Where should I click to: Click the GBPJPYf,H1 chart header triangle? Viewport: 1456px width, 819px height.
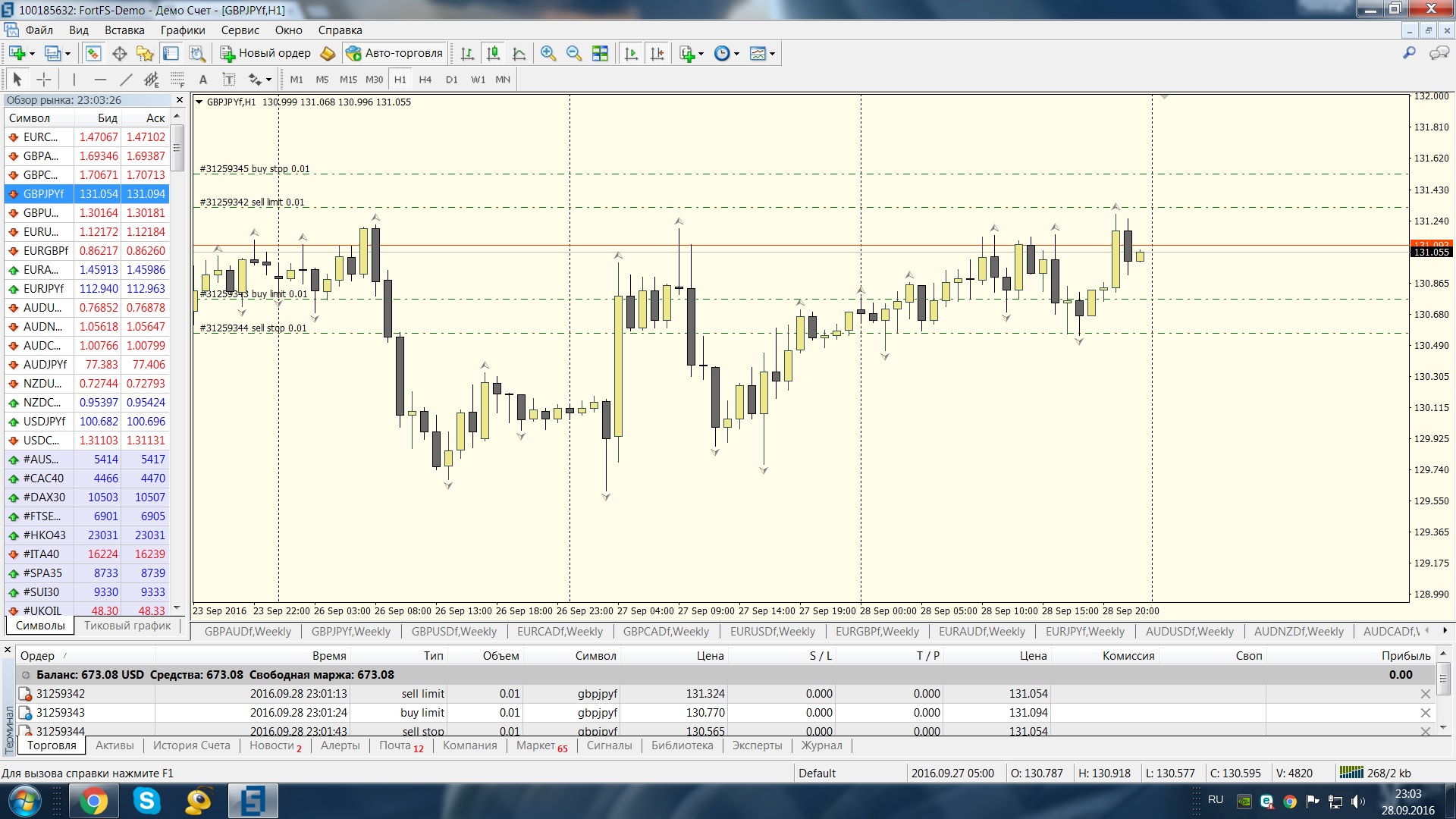coord(199,102)
